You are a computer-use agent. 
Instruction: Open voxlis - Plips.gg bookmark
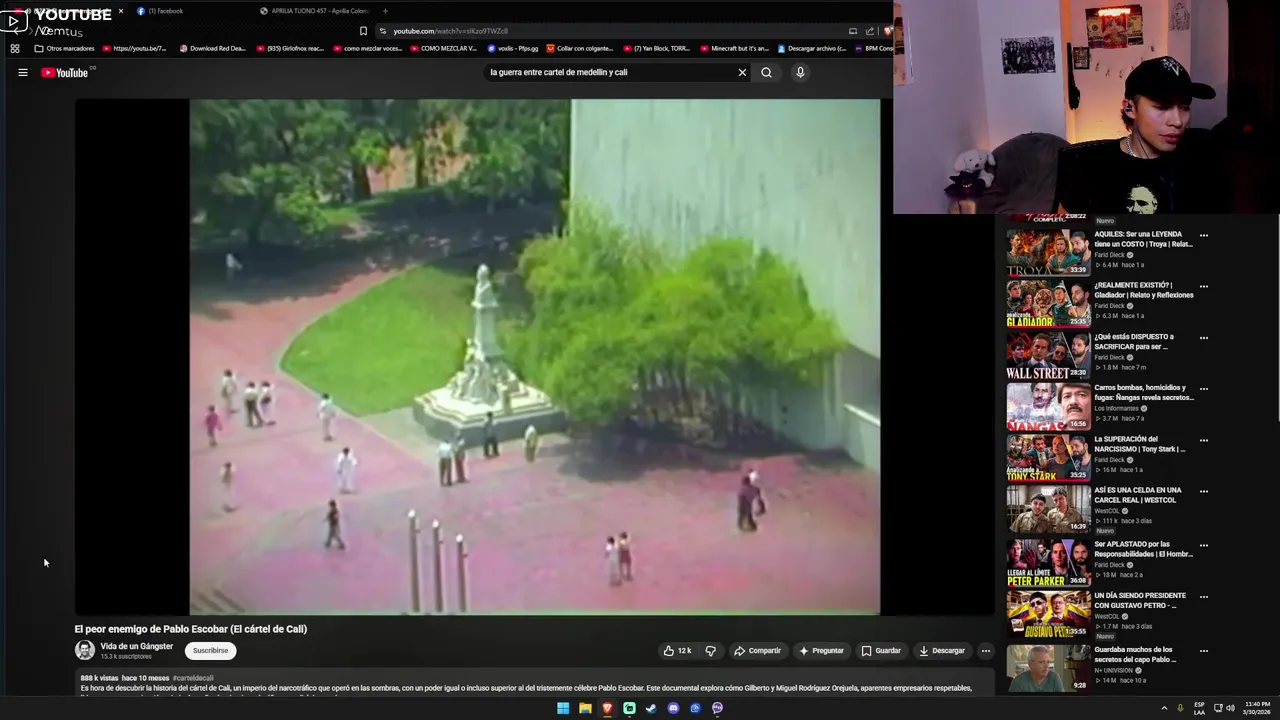[x=513, y=48]
